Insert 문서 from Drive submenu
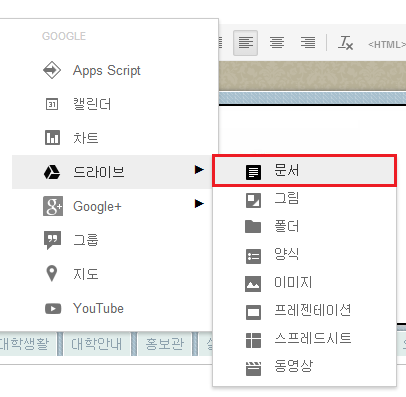Viewport: 406px width, 397px height. coord(304,171)
